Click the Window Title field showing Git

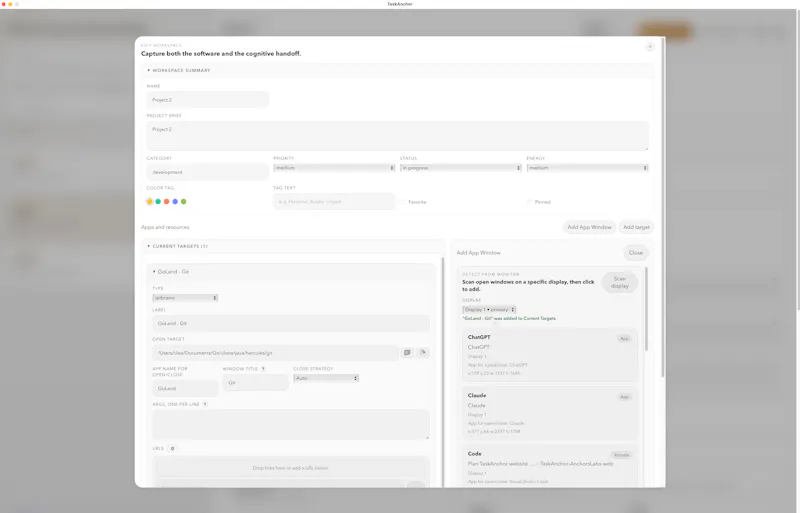tap(256, 382)
